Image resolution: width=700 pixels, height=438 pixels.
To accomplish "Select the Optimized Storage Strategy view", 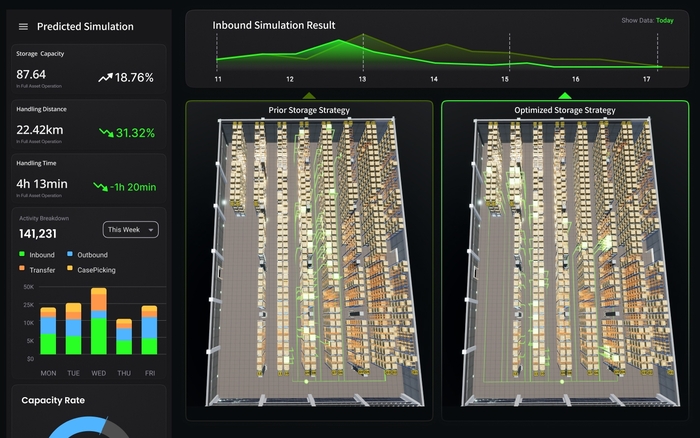I will click(x=565, y=110).
